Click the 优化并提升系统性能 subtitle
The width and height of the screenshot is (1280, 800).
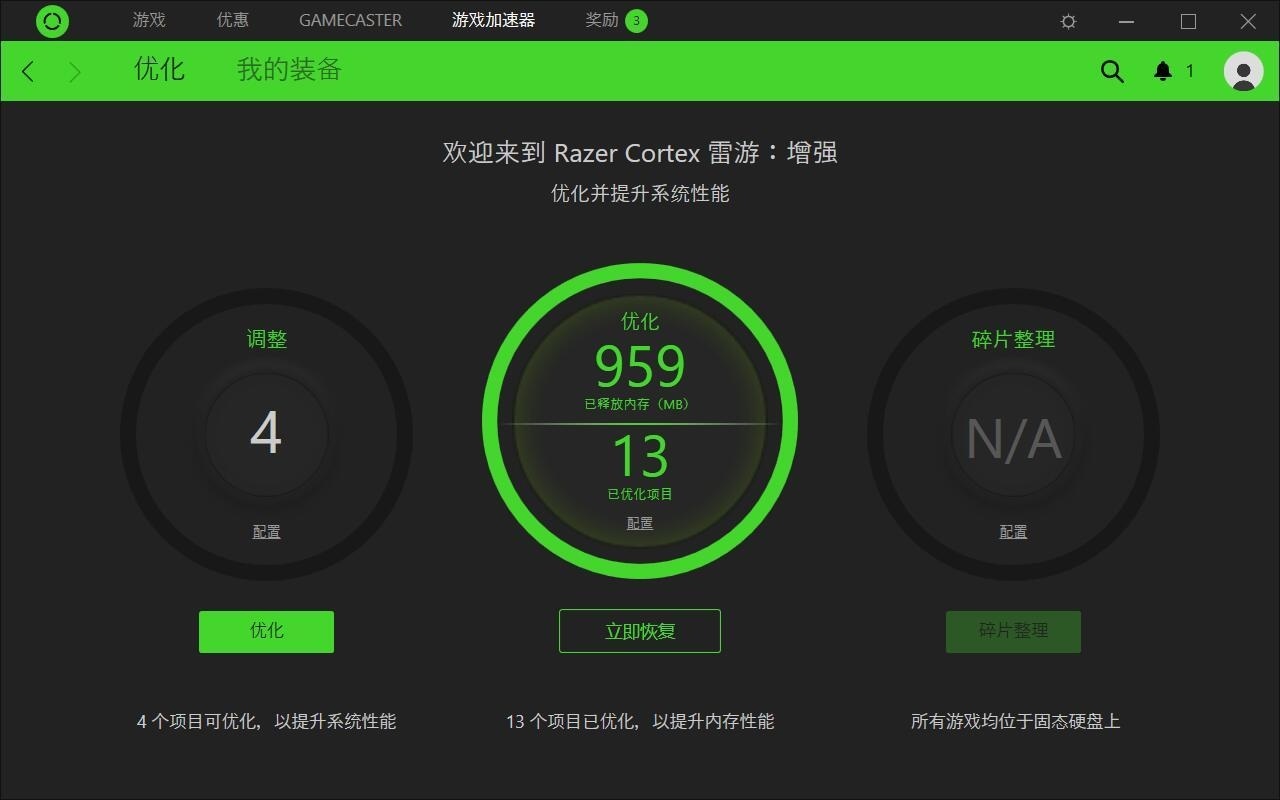(x=640, y=193)
